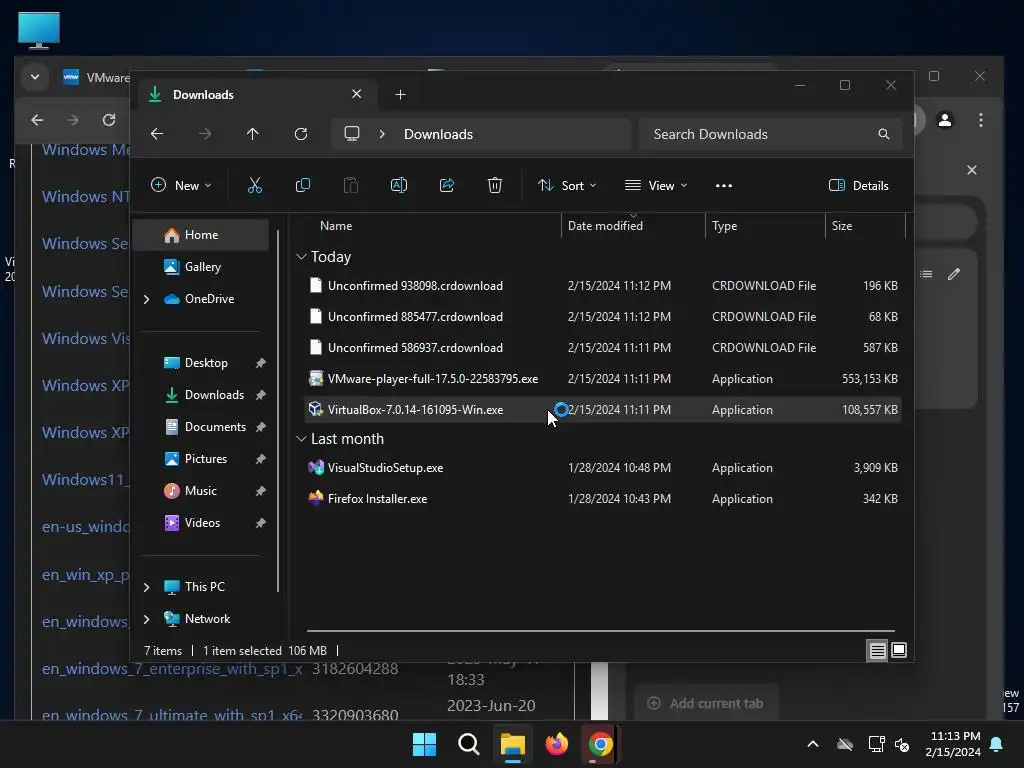Viewport: 1024px width, 768px height.
Task: Click the Copy icon in Explorer toolbar
Action: [x=302, y=185]
